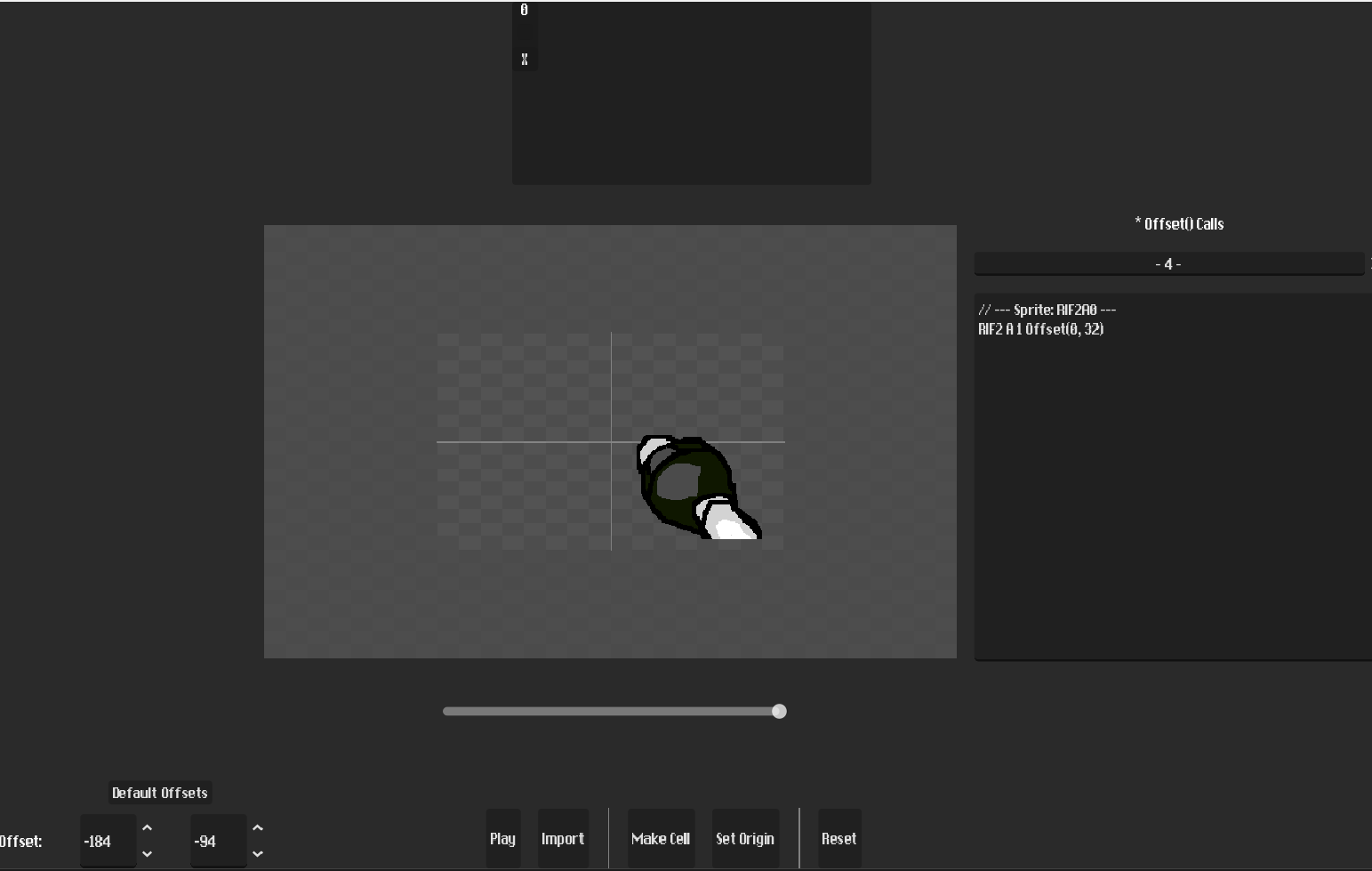Image resolution: width=1372 pixels, height=871 pixels.
Task: Click the Import button
Action: 563,839
